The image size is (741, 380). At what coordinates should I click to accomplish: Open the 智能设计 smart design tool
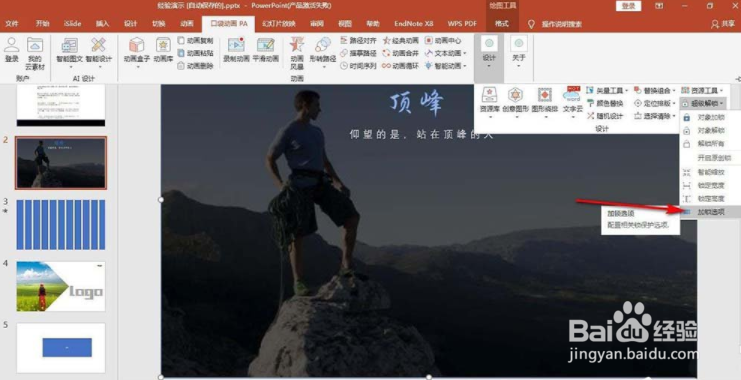(x=99, y=53)
